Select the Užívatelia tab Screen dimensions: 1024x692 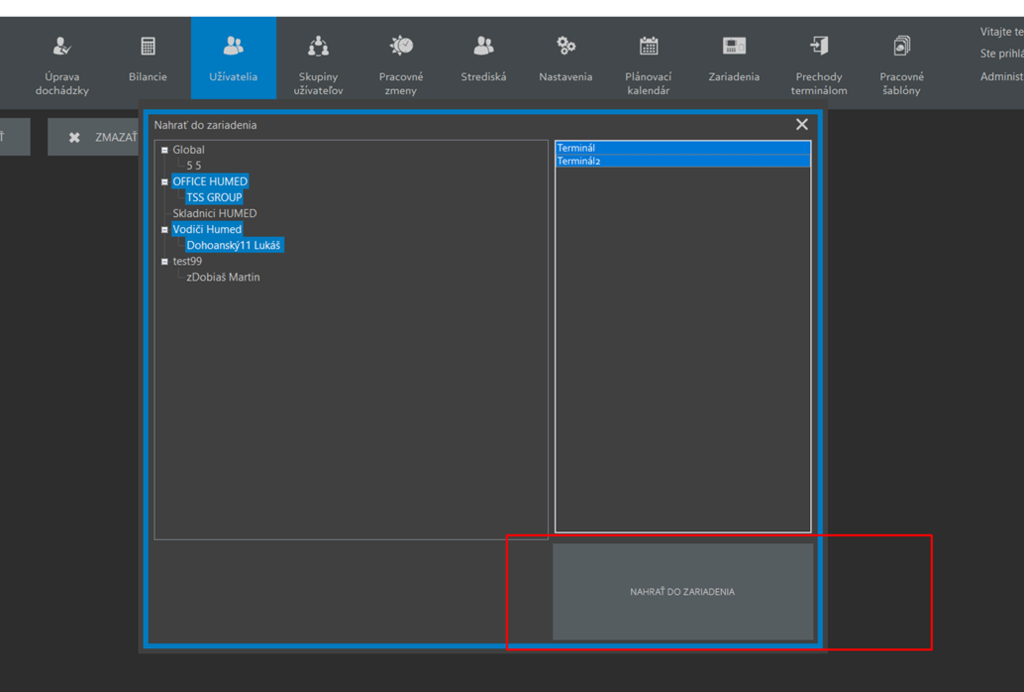[233, 58]
